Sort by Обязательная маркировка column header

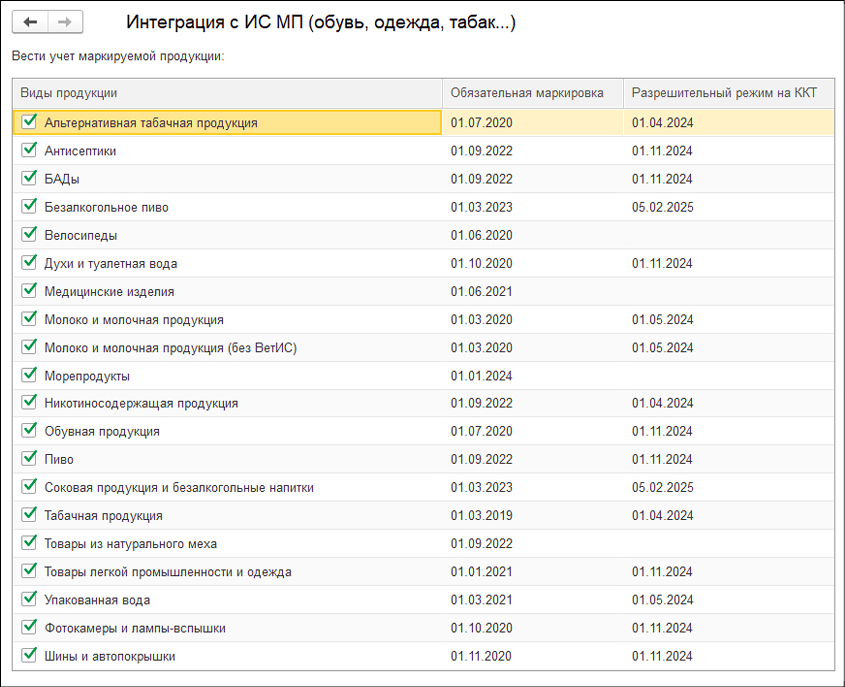point(533,93)
